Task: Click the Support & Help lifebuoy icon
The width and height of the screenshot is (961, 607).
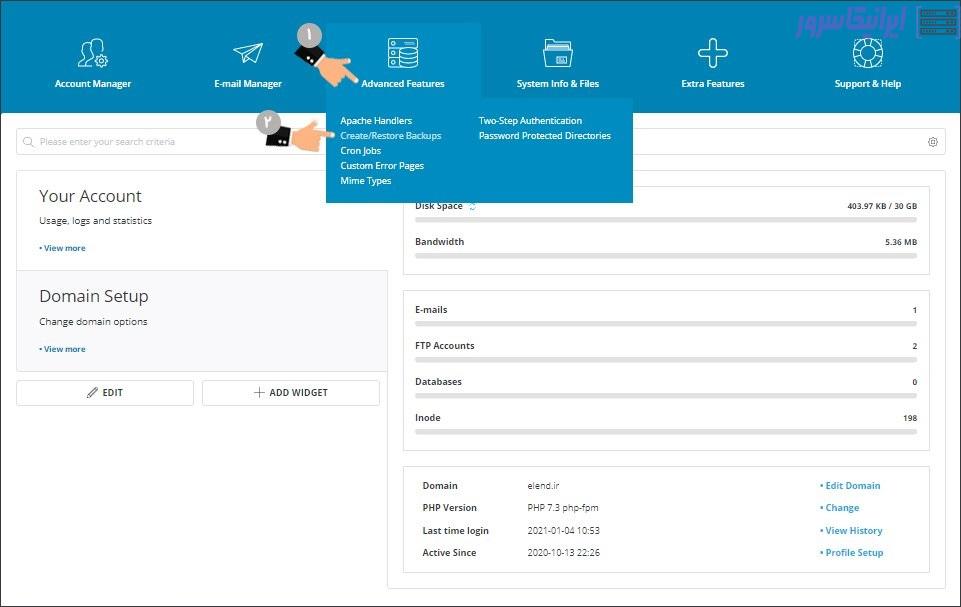Action: 867,53
